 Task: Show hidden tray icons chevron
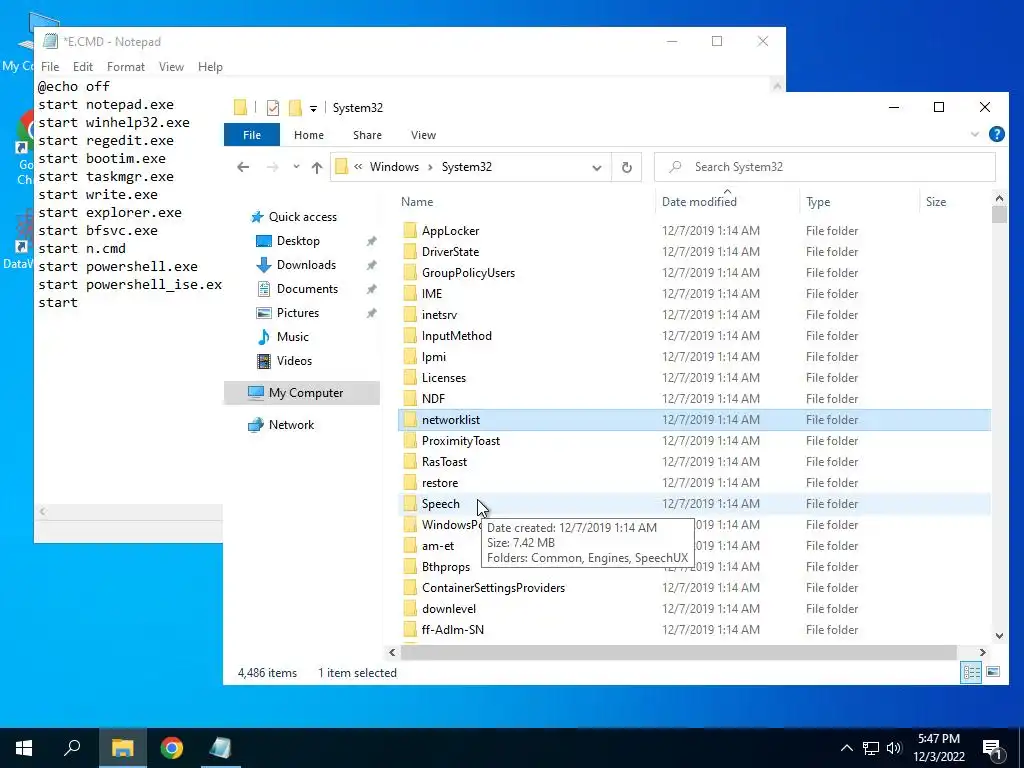(x=846, y=748)
